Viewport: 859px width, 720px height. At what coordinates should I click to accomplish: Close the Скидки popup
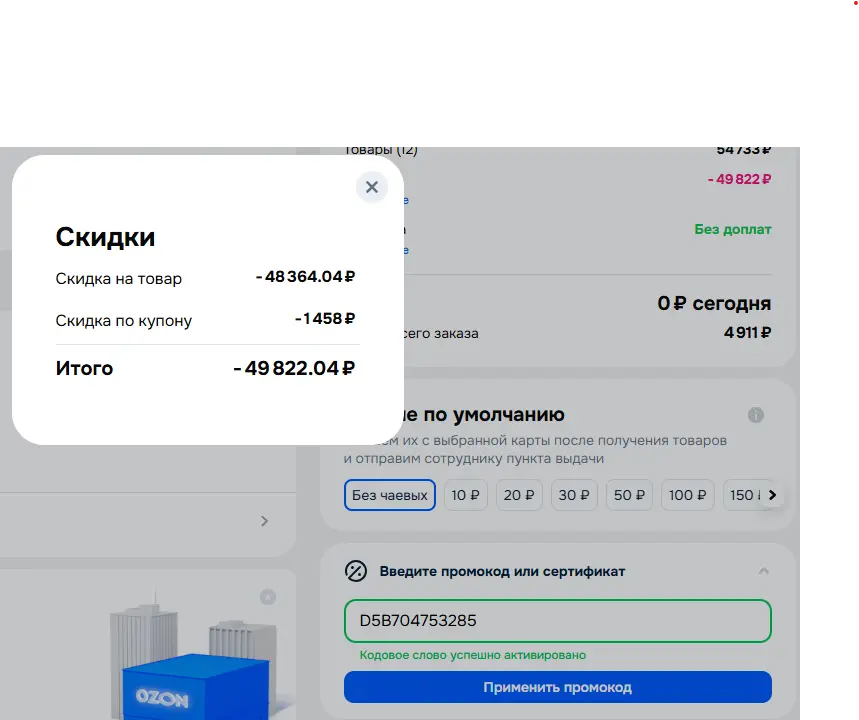(x=372, y=187)
